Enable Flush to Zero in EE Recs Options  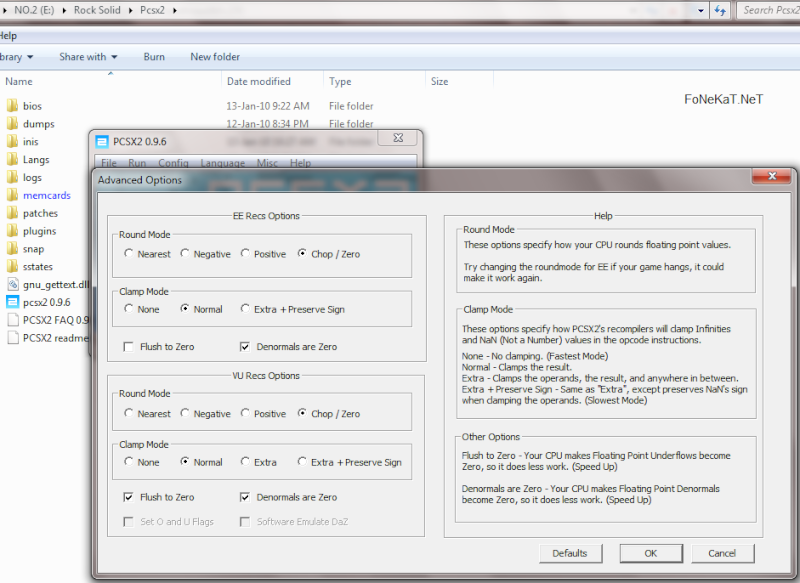coord(129,347)
